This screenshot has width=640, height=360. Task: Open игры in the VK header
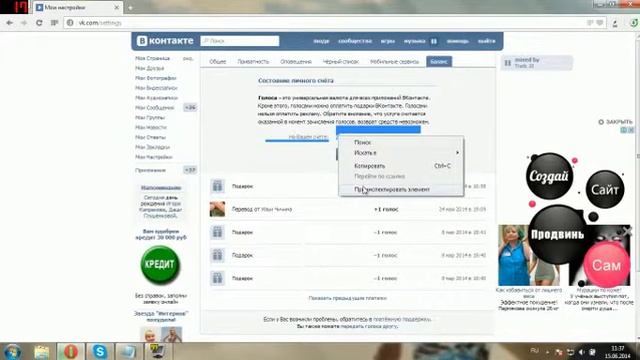pos(388,41)
